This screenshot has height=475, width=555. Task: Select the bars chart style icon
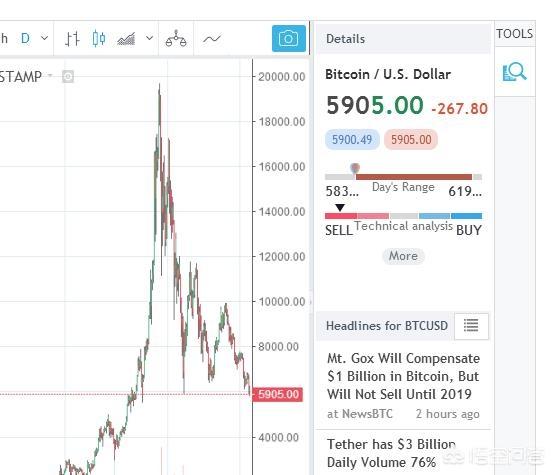pyautogui.click(x=72, y=38)
